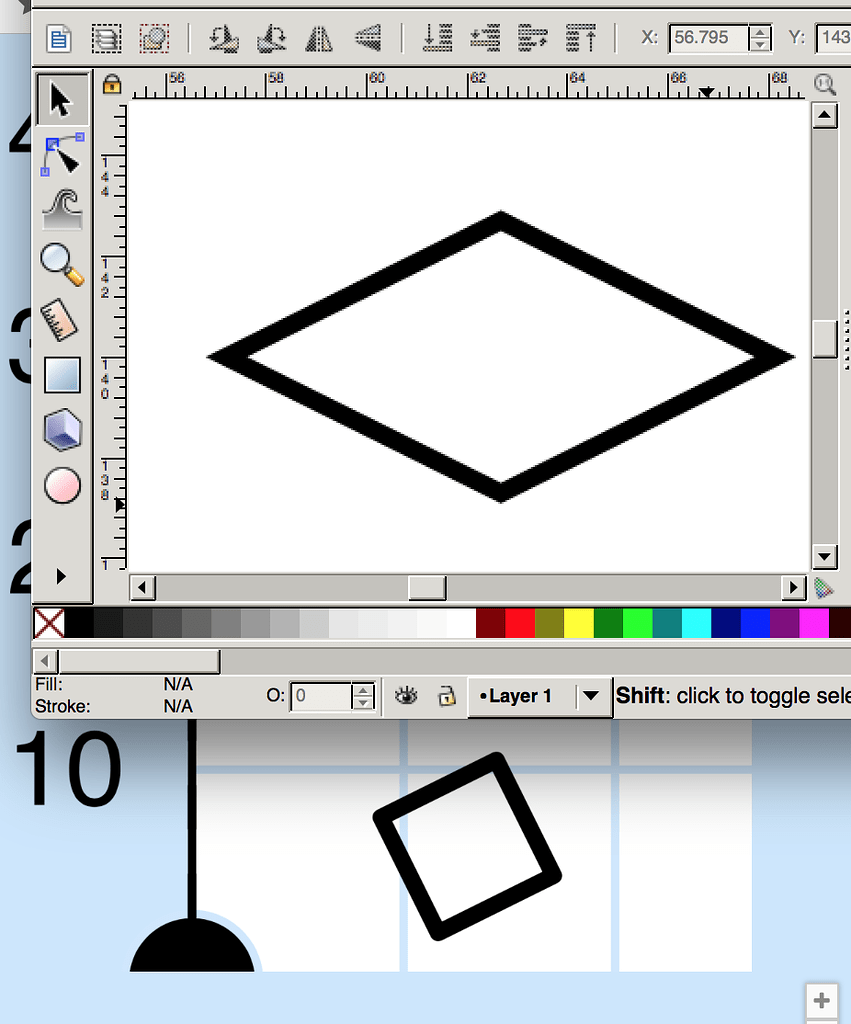Click the vertical scrollbar down arrow

824,556
